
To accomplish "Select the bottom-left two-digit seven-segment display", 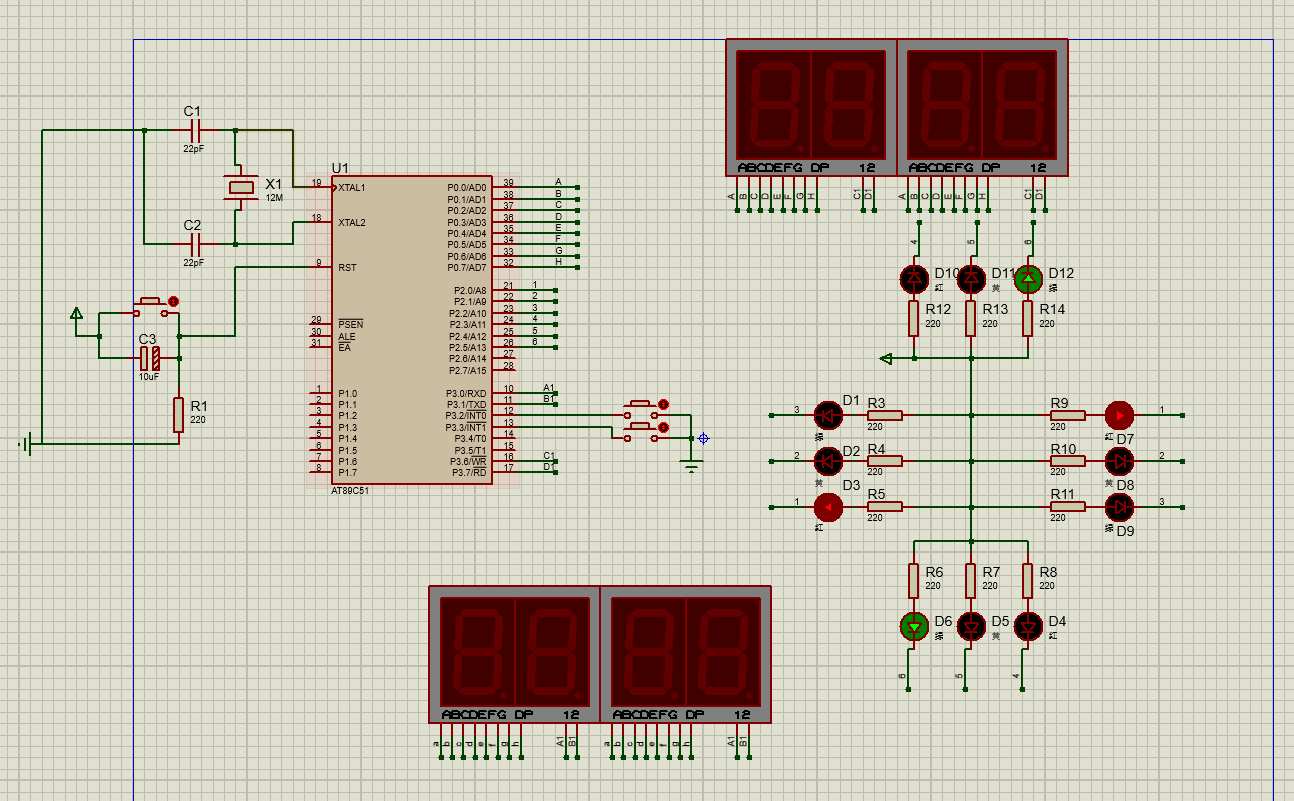I will [x=514, y=655].
